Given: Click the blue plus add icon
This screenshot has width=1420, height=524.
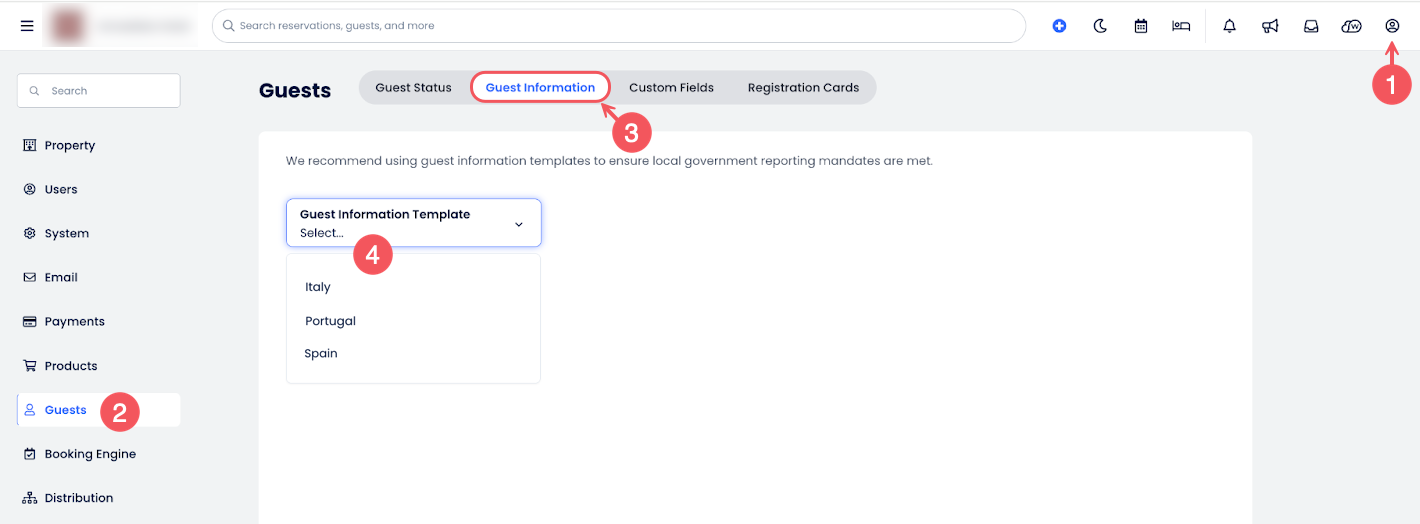Looking at the screenshot, I should [x=1059, y=26].
